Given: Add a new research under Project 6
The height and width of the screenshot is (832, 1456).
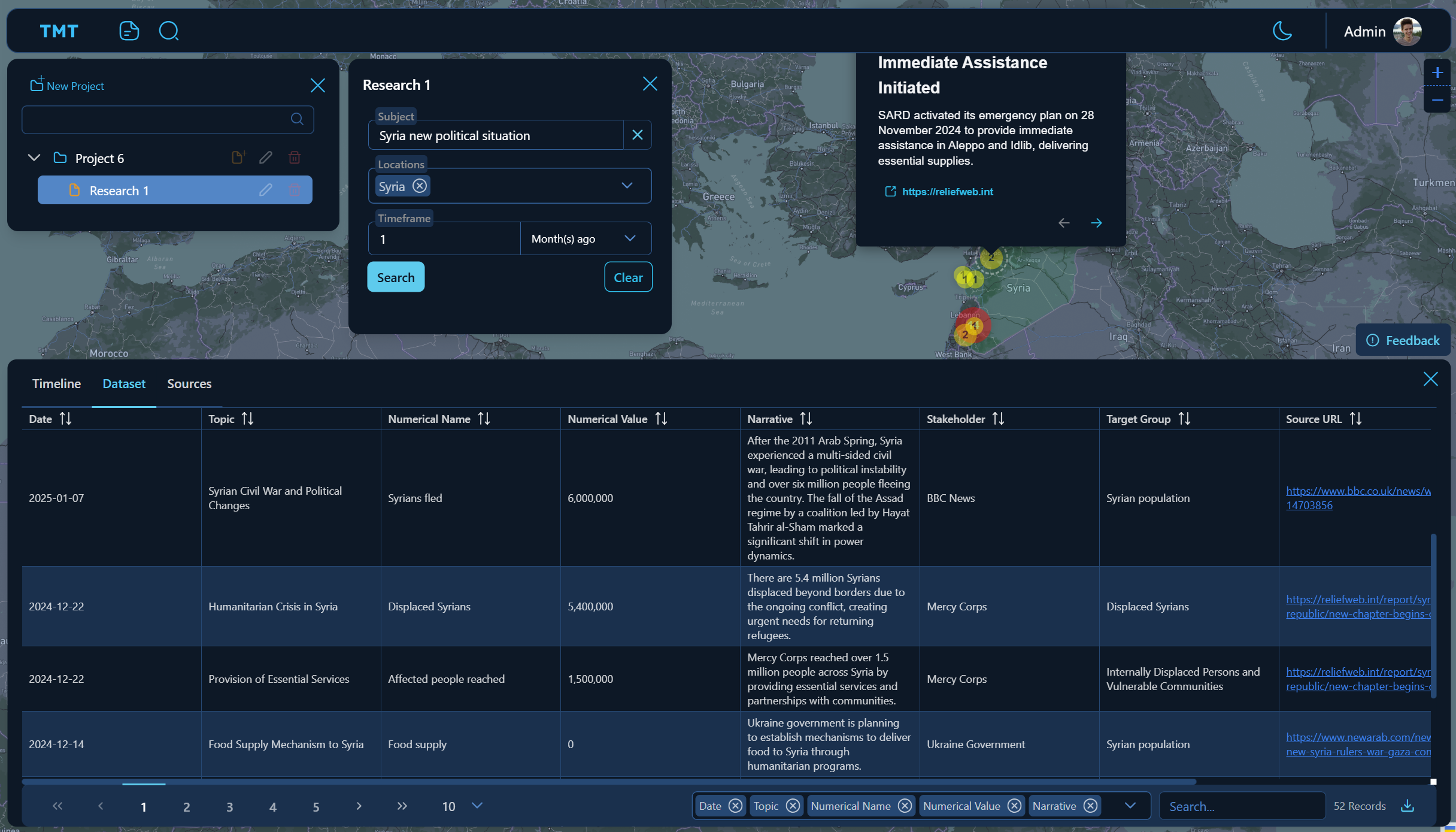Looking at the screenshot, I should click(239, 157).
